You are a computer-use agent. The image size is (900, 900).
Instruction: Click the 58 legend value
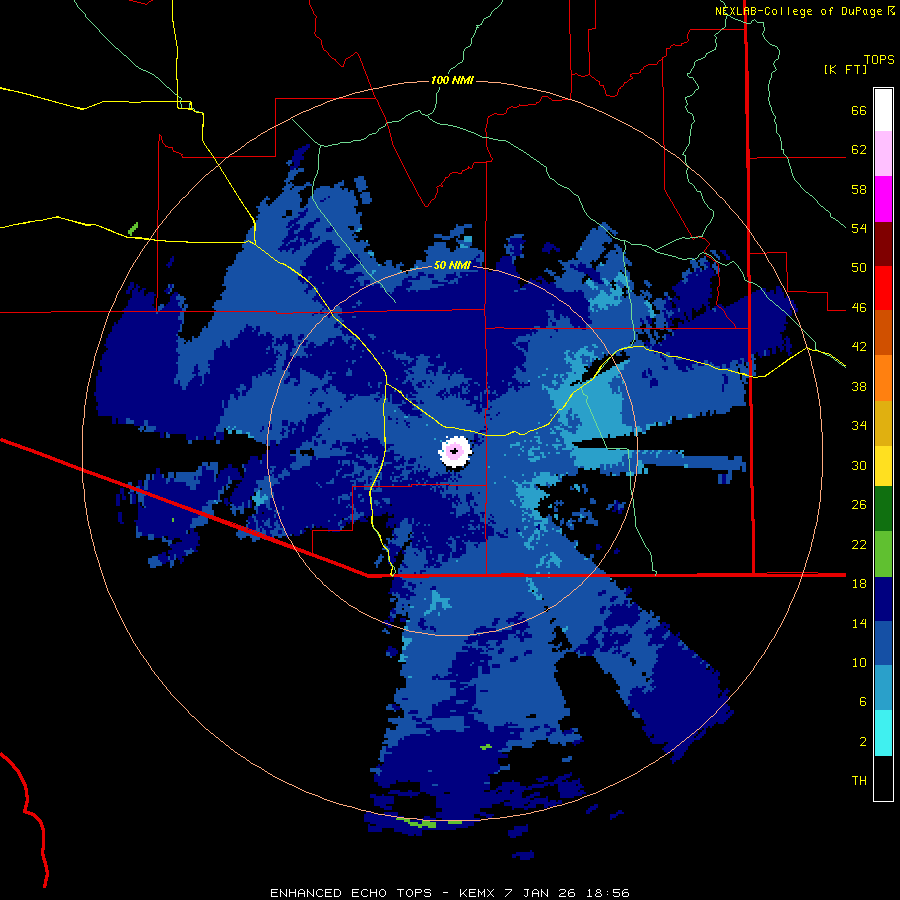(x=859, y=189)
